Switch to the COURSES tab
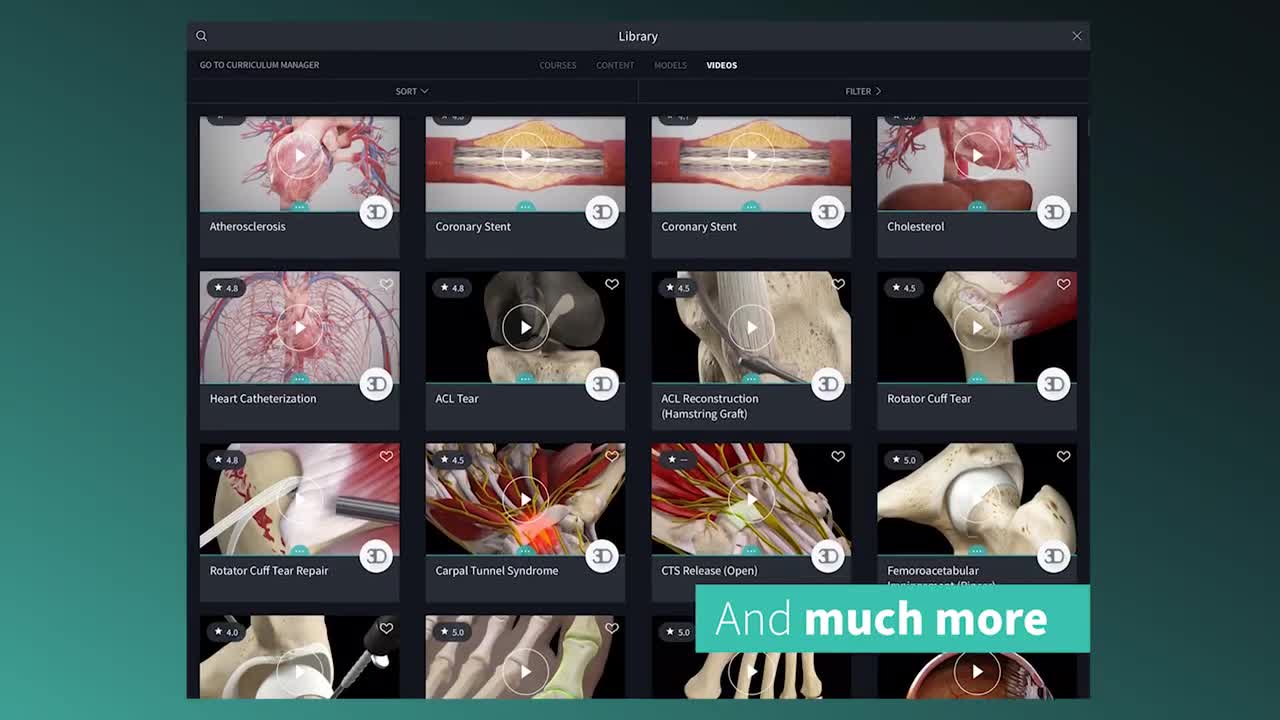 [558, 65]
